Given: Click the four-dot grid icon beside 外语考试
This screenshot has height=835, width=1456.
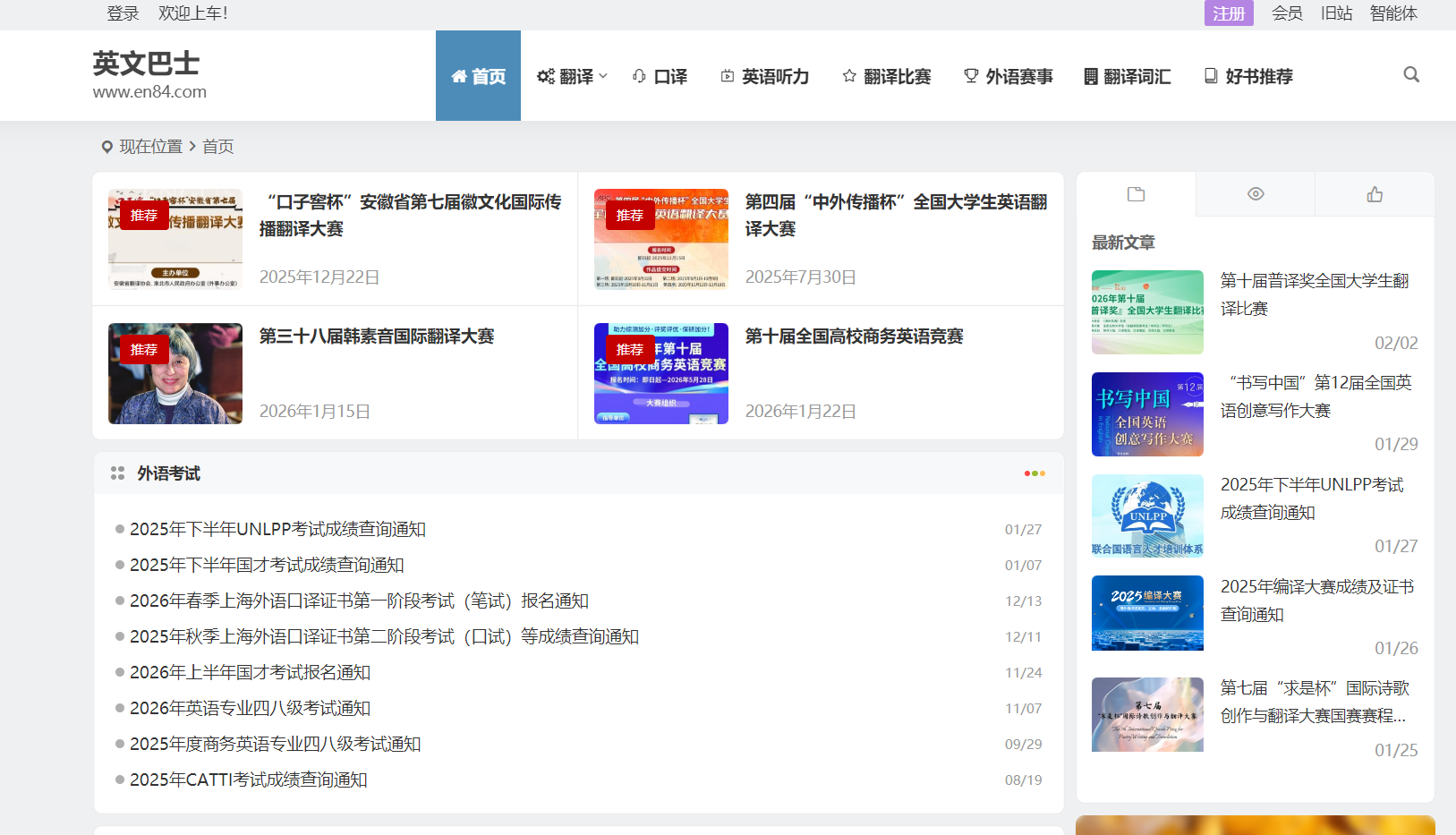Looking at the screenshot, I should pos(117,473).
